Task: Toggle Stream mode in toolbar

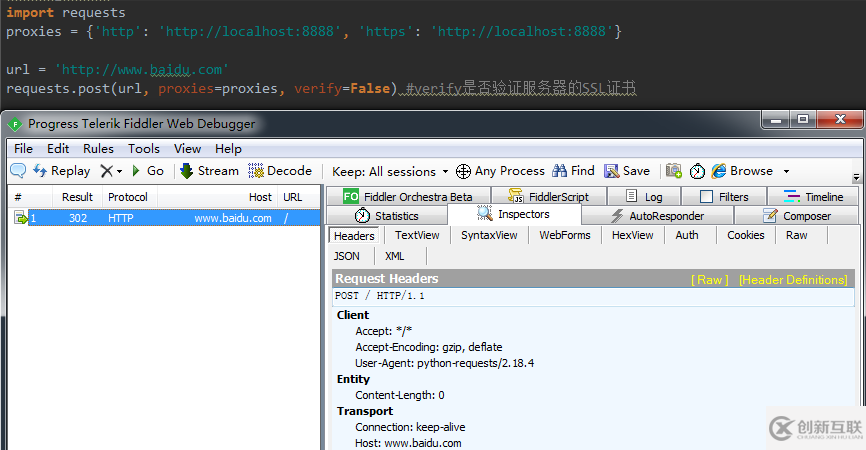Action: 209,171
